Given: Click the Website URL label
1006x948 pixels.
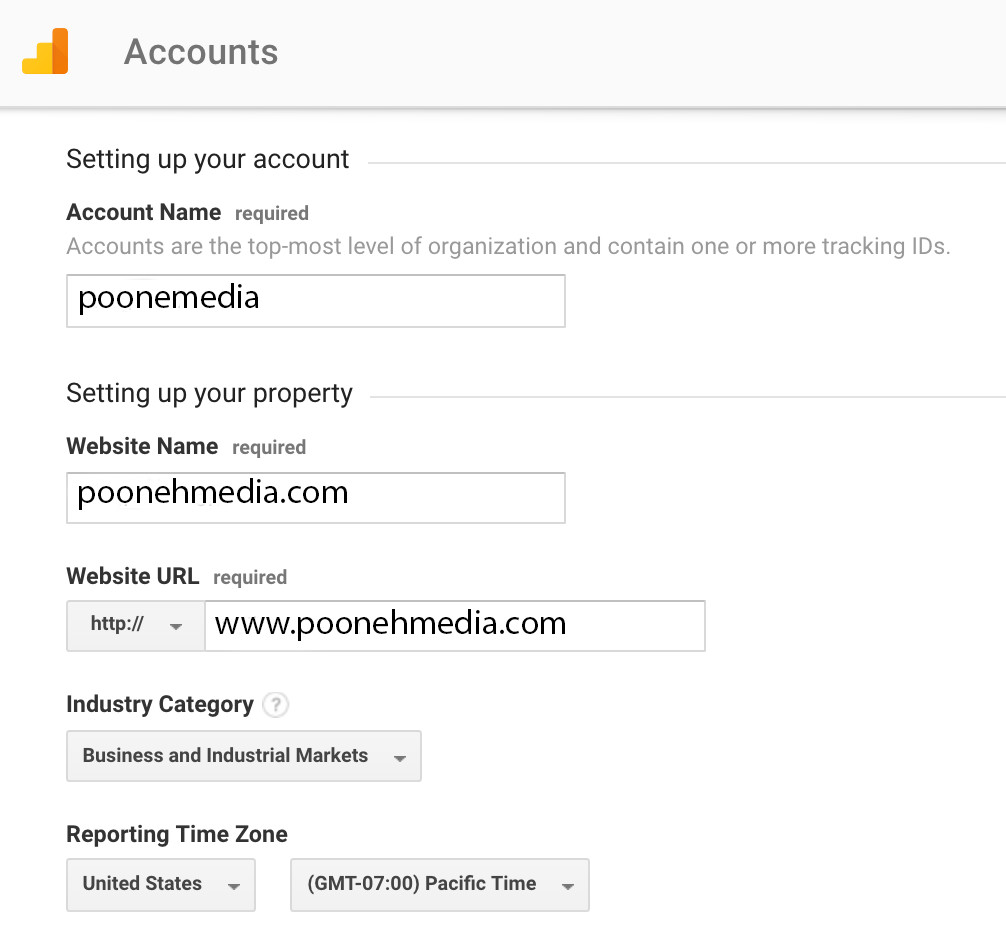Looking at the screenshot, I should pyautogui.click(x=133, y=576).
